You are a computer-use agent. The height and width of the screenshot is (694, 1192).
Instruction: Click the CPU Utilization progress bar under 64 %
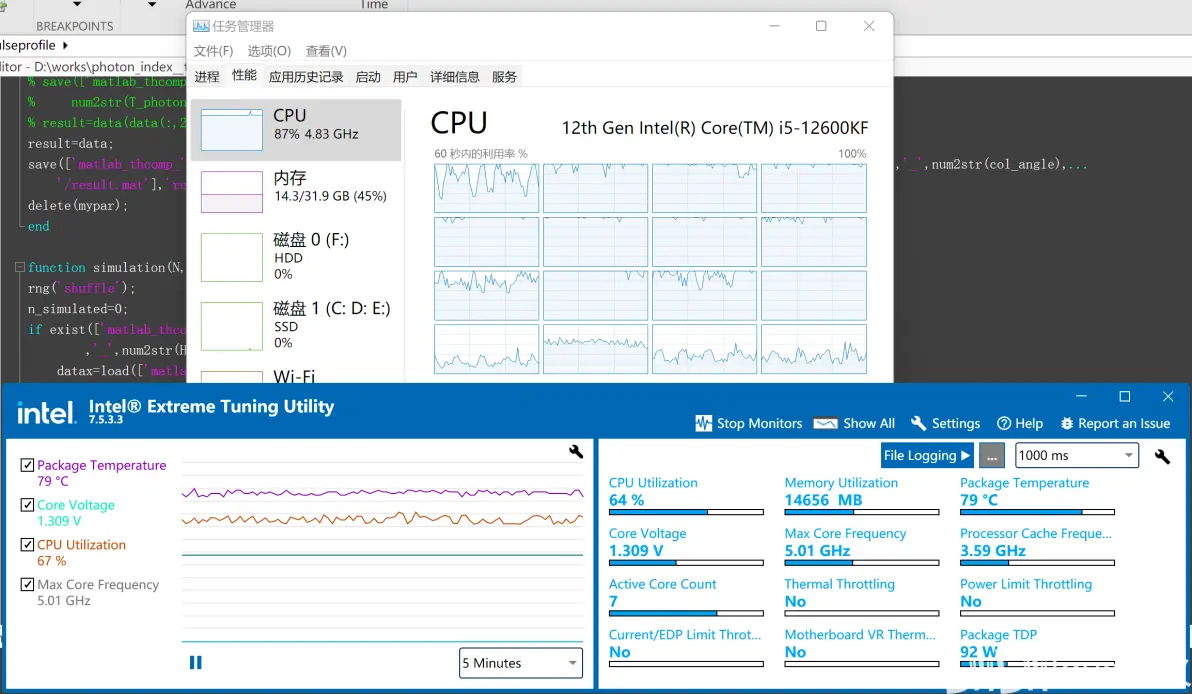click(x=686, y=512)
